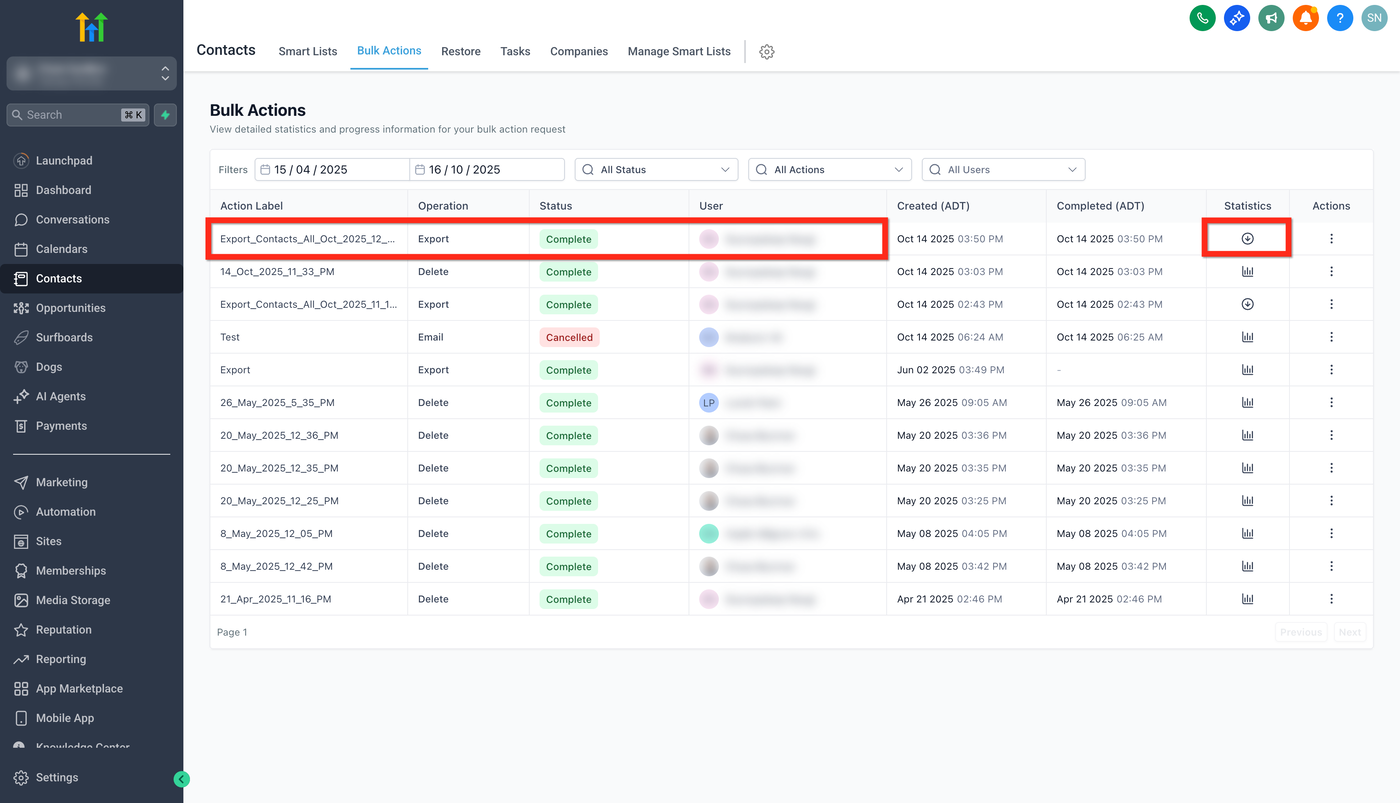Screen dimensions: 1400x803
Task: Open Contacts settings gear icon
Action: tap(767, 52)
